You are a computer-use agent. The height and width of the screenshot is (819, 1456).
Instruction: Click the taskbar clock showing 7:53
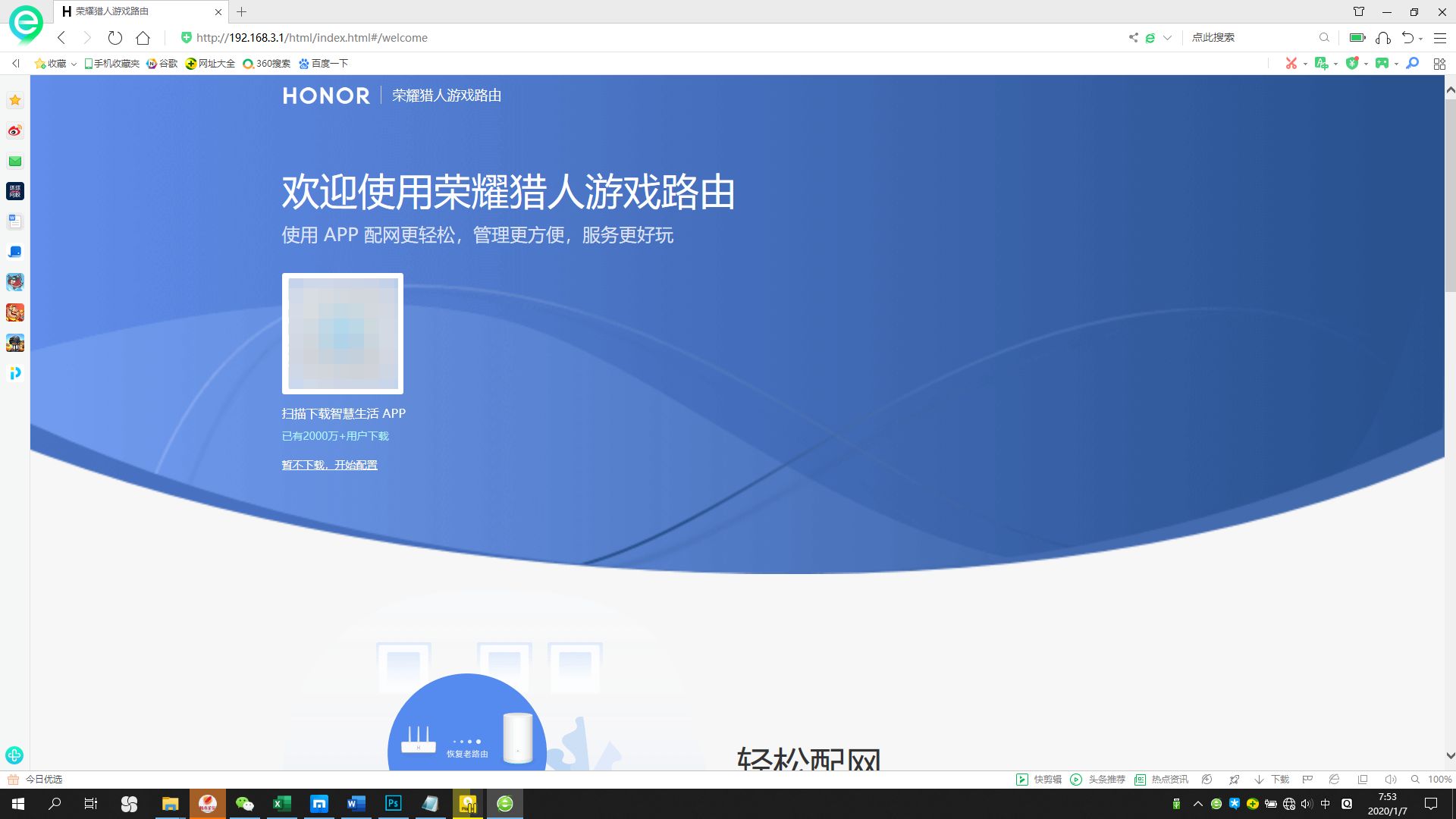(x=1387, y=804)
